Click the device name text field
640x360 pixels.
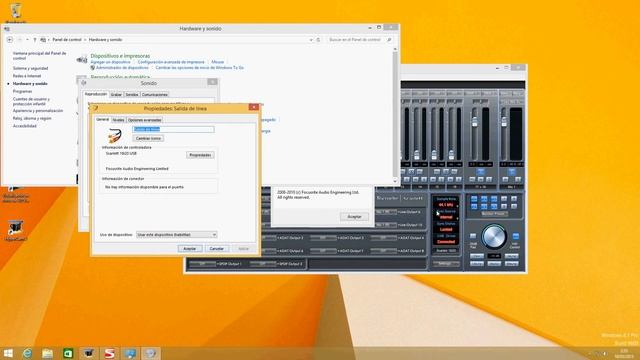(173, 129)
